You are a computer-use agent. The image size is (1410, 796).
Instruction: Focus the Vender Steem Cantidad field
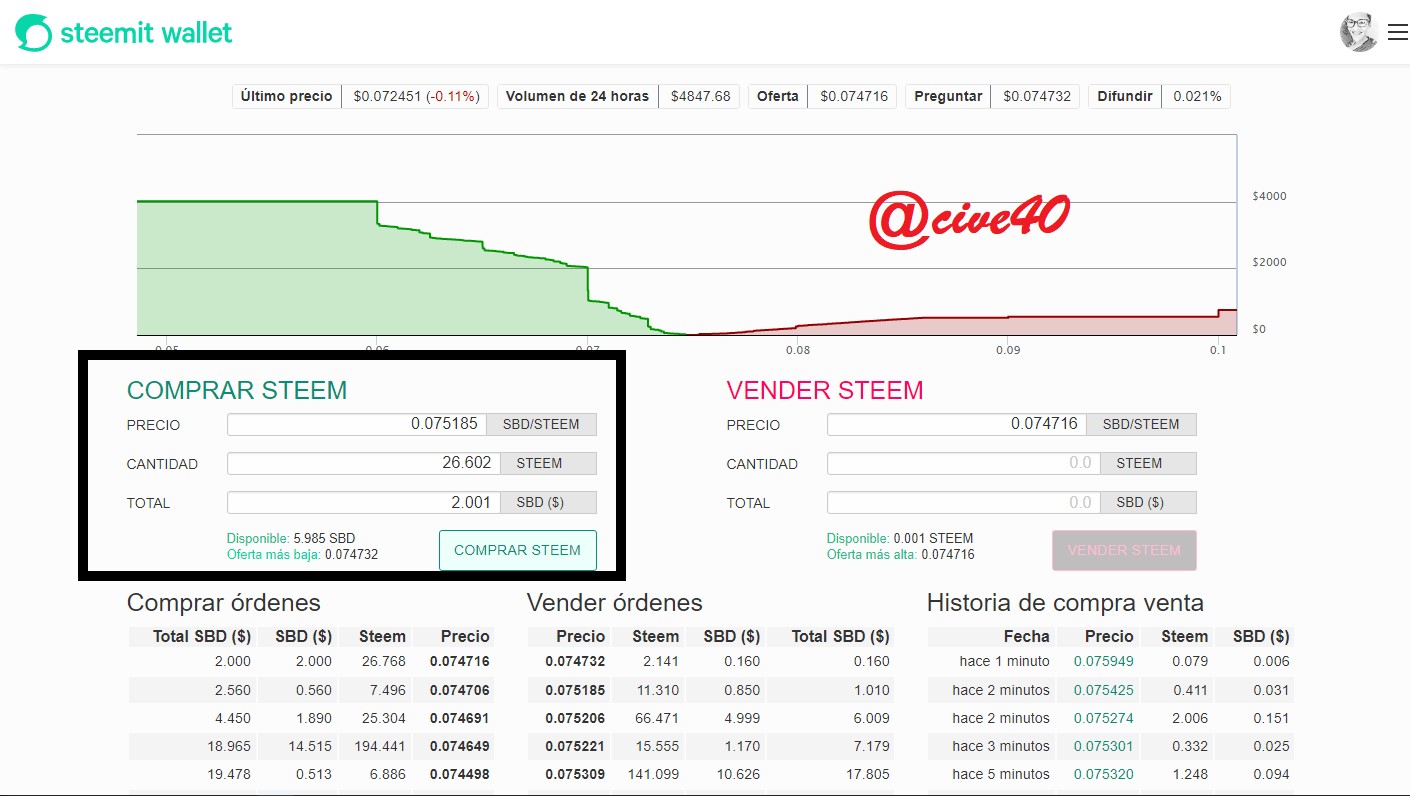tap(964, 463)
